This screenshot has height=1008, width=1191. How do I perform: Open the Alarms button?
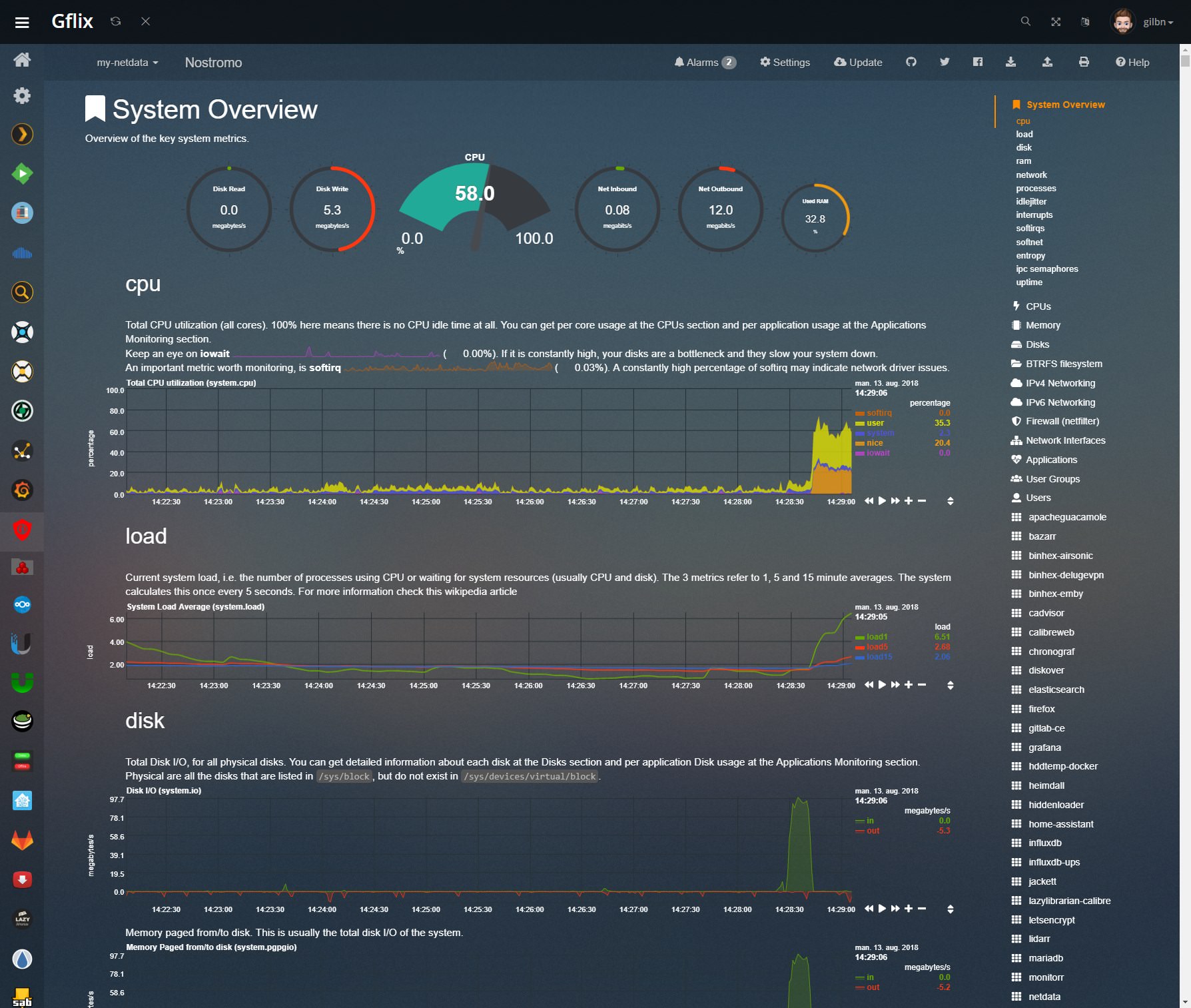704,62
